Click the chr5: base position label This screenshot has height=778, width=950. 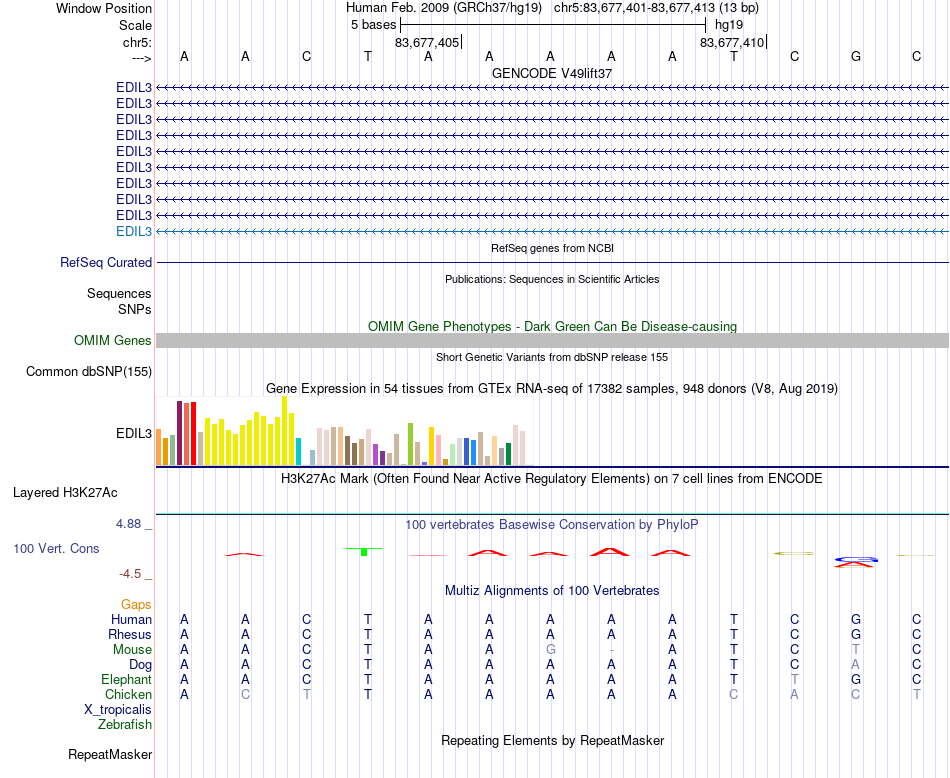tap(137, 42)
